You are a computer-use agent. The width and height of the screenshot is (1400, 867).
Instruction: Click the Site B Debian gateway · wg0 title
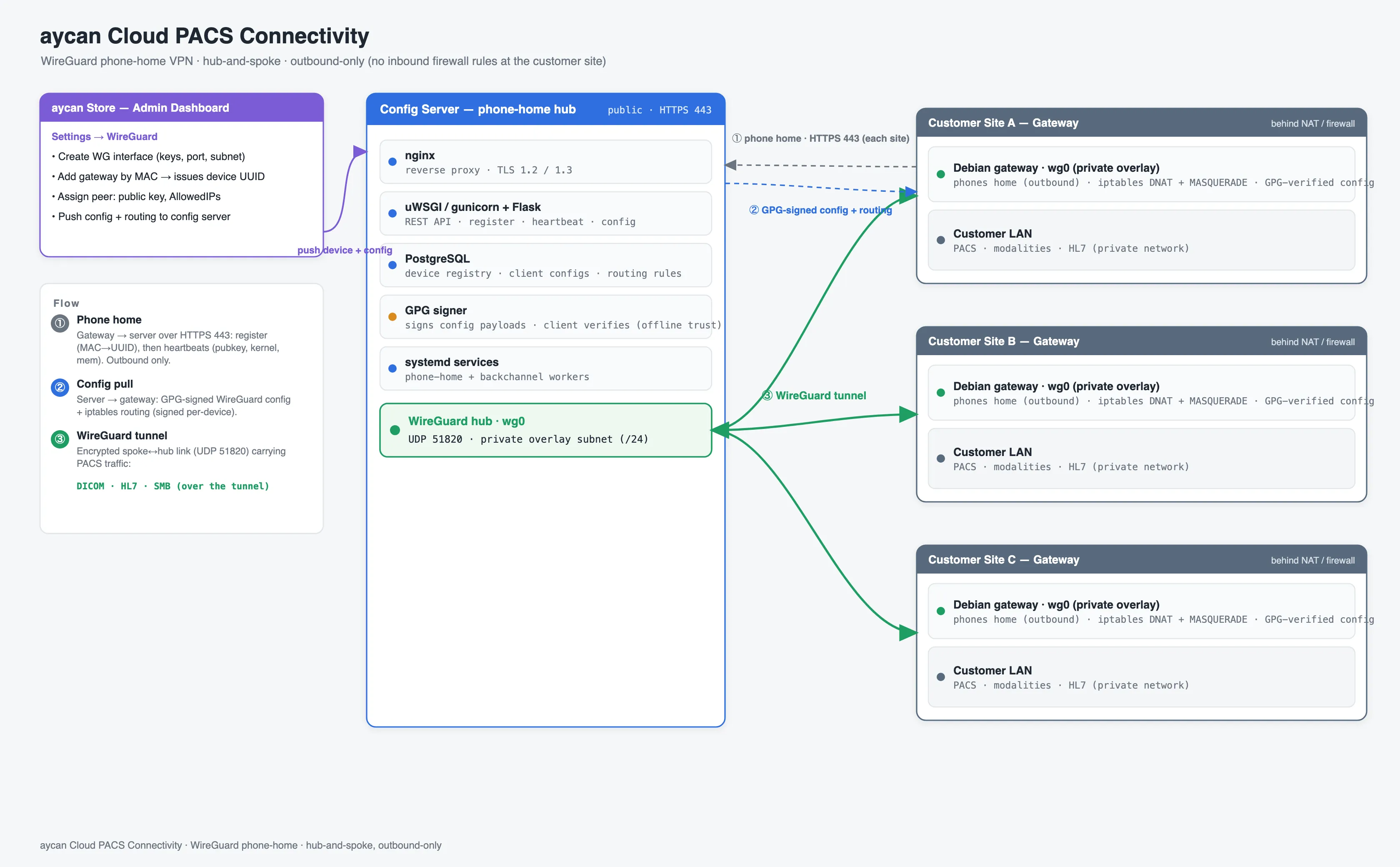pos(1056,386)
